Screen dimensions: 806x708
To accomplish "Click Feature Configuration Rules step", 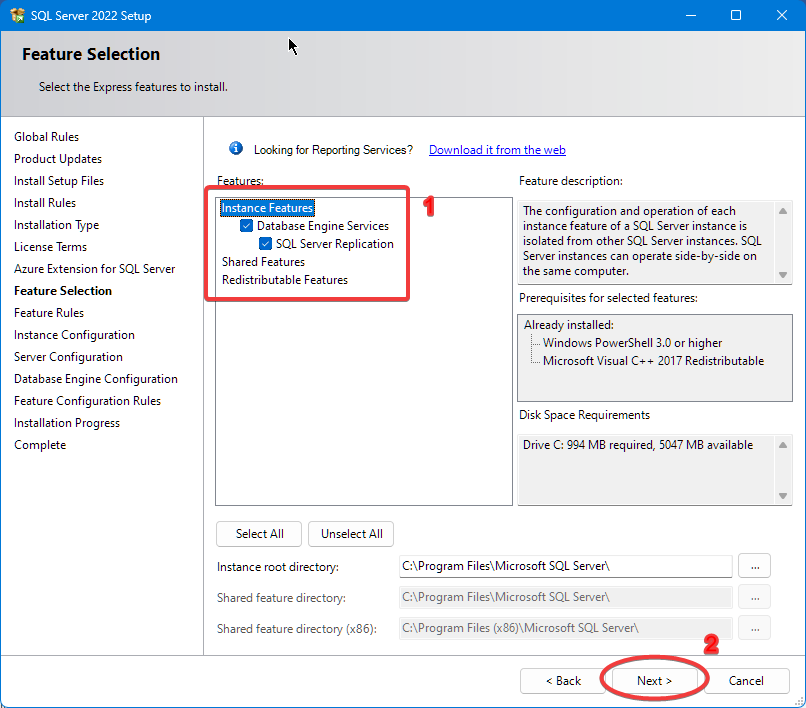I will 87,401.
